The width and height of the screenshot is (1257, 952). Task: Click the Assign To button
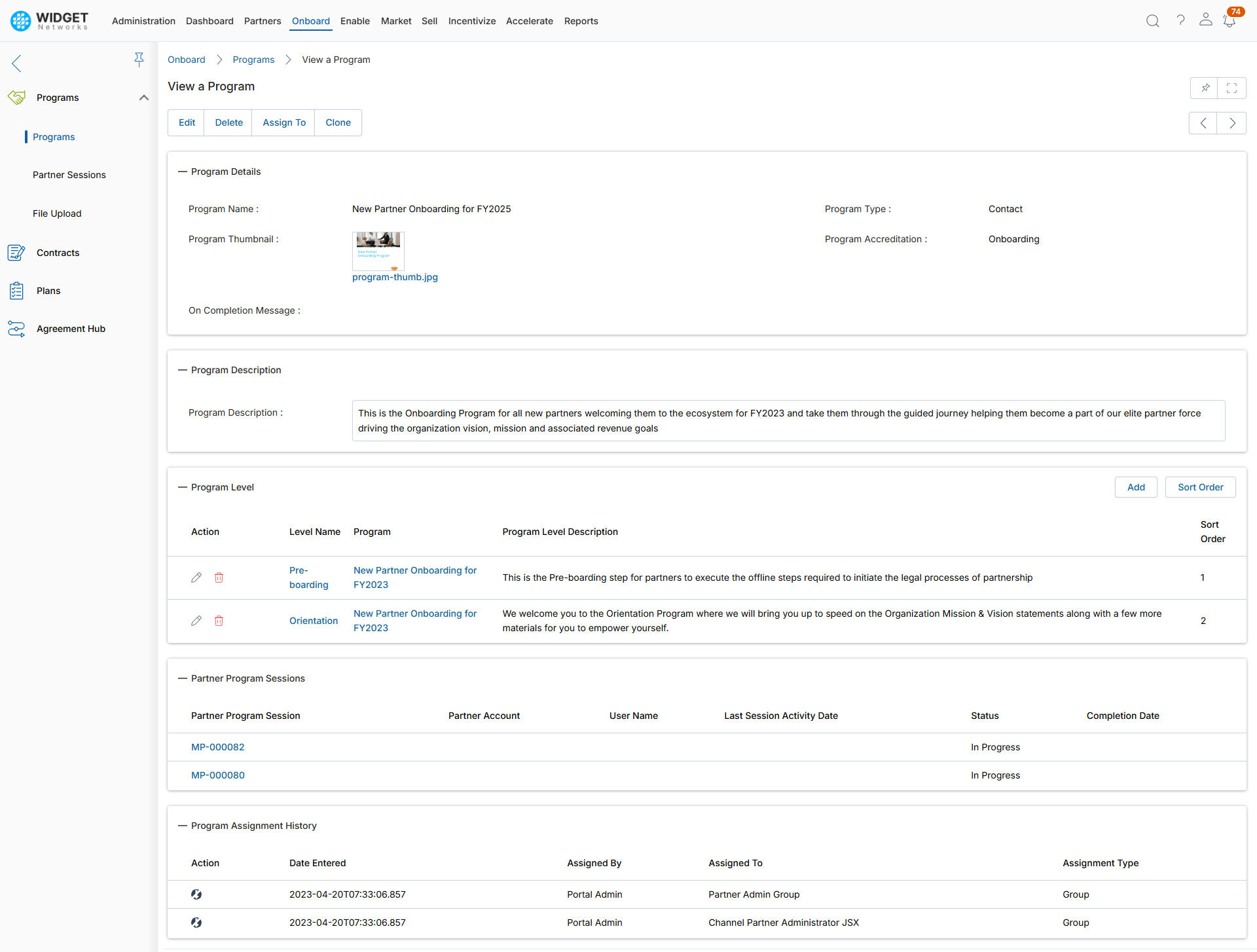click(284, 122)
